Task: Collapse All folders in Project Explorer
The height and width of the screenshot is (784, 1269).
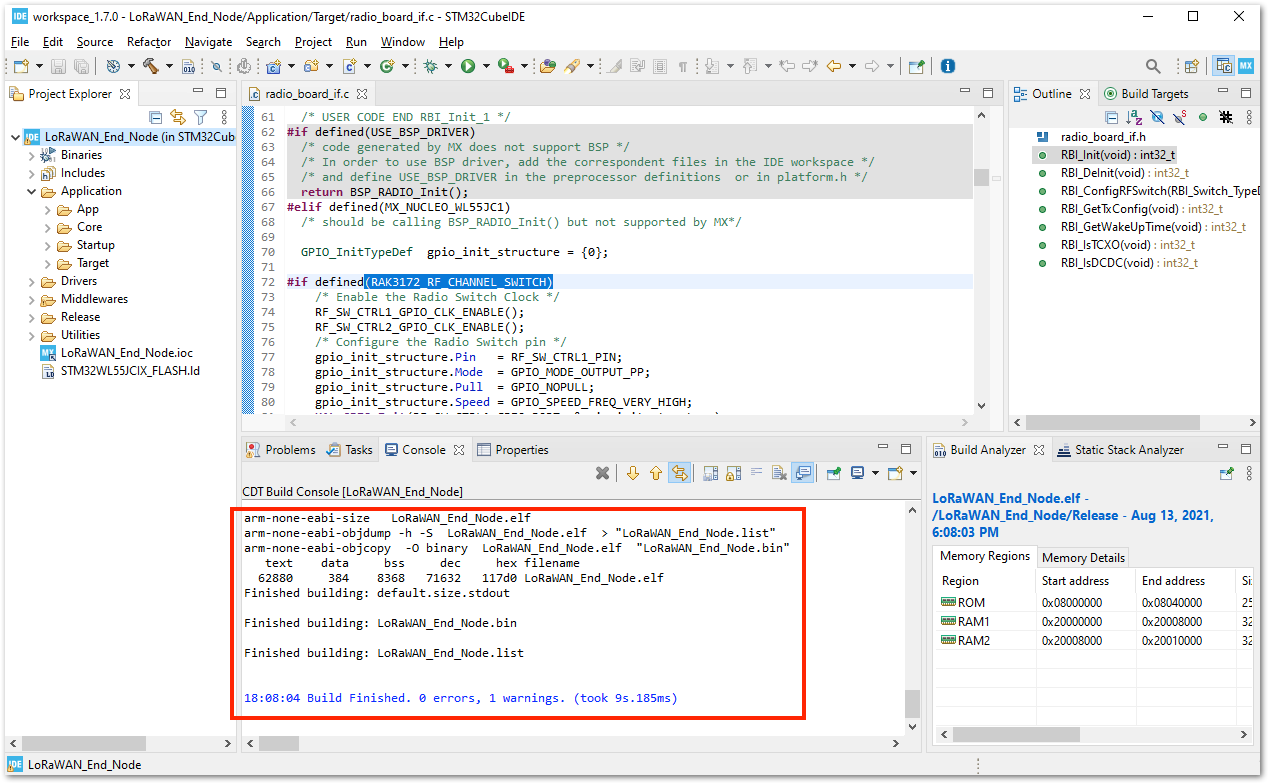Action: (155, 117)
